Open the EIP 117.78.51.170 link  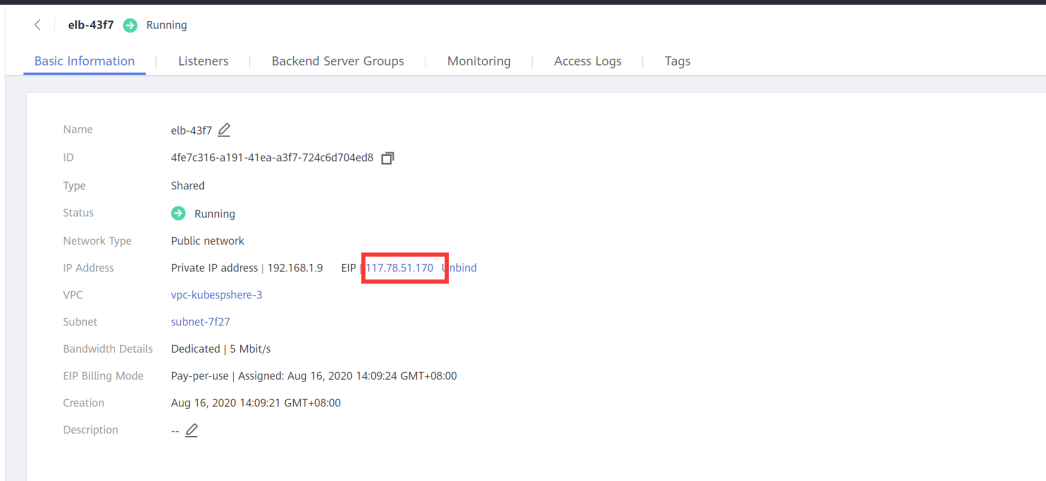tap(400, 268)
